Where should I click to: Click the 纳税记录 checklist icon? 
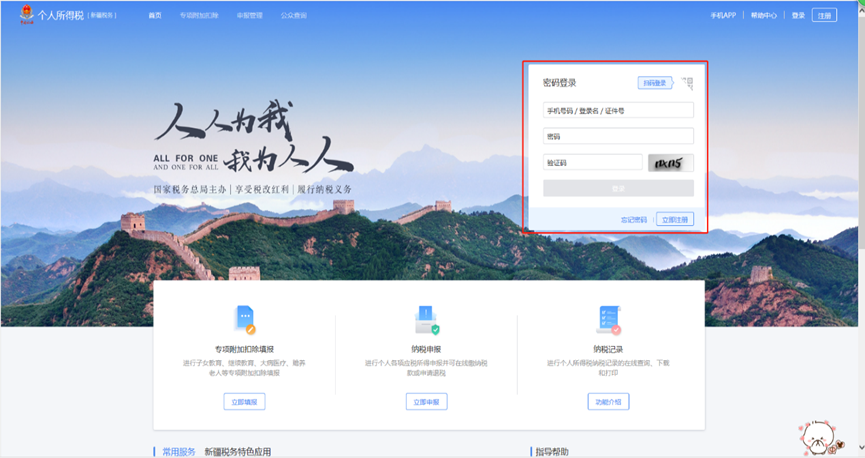[608, 319]
